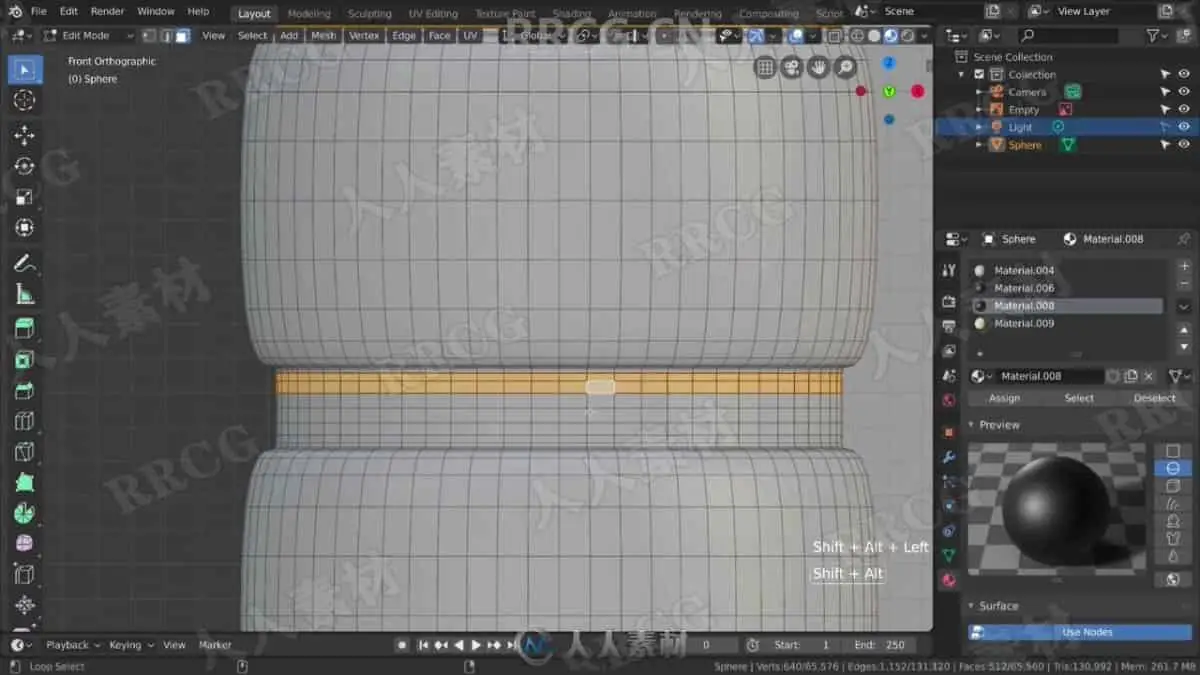The height and width of the screenshot is (675, 1200).
Task: Enable vertex select mode
Action: pos(148,35)
